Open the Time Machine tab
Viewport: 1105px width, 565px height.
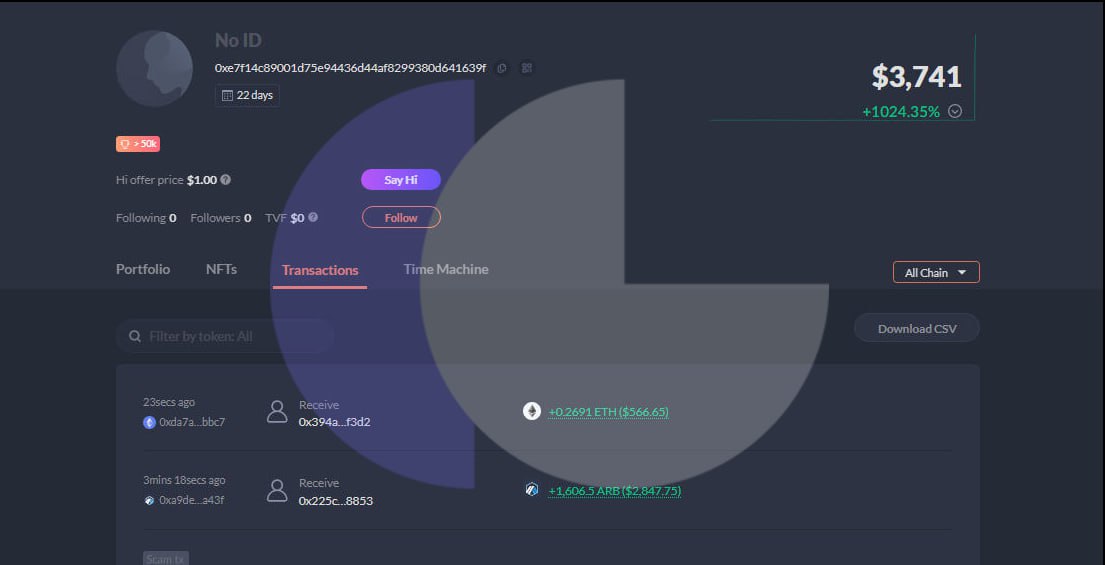click(446, 269)
